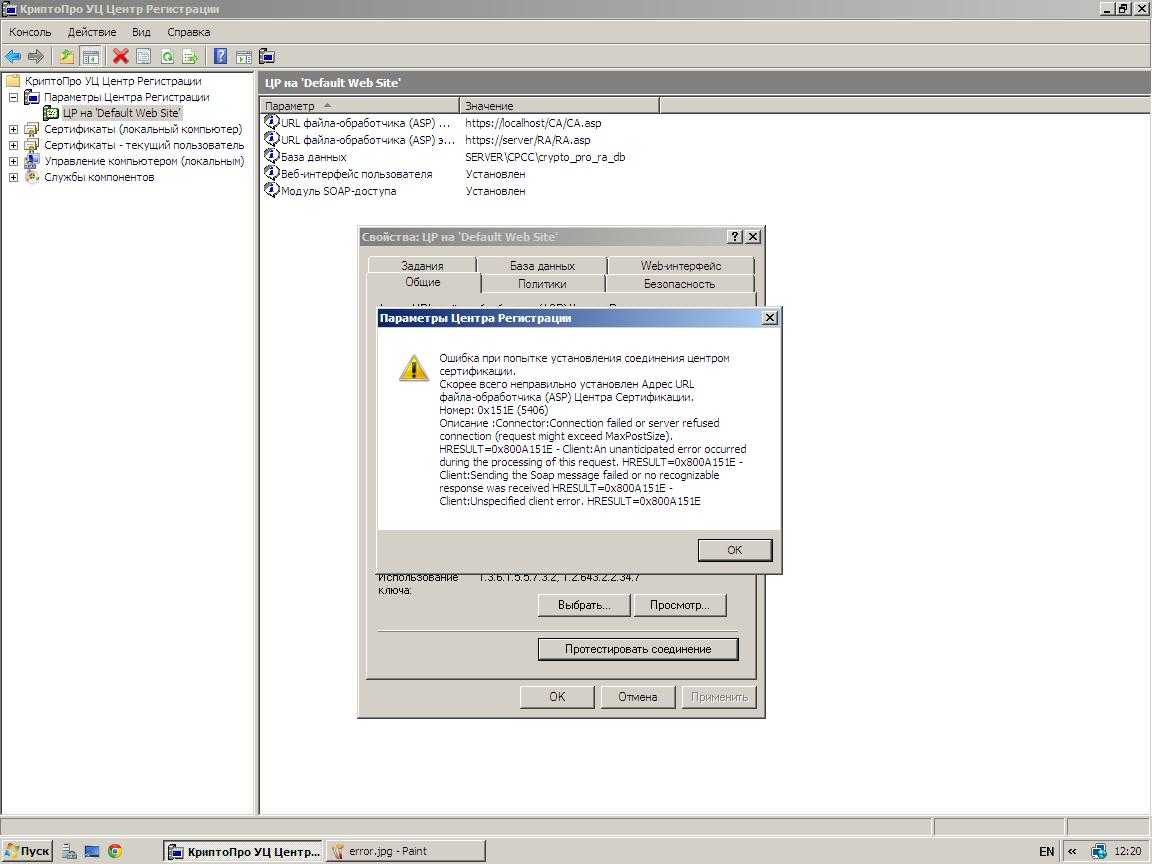This screenshot has height=864, width=1152.
Task: Expand Сертификаты - текущий пользователь node
Action: pyautogui.click(x=13, y=145)
